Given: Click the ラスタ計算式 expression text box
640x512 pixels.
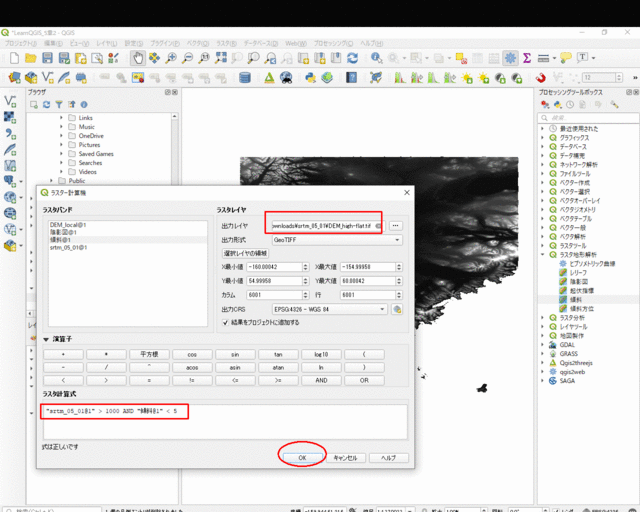Looking at the screenshot, I should pos(225,422).
